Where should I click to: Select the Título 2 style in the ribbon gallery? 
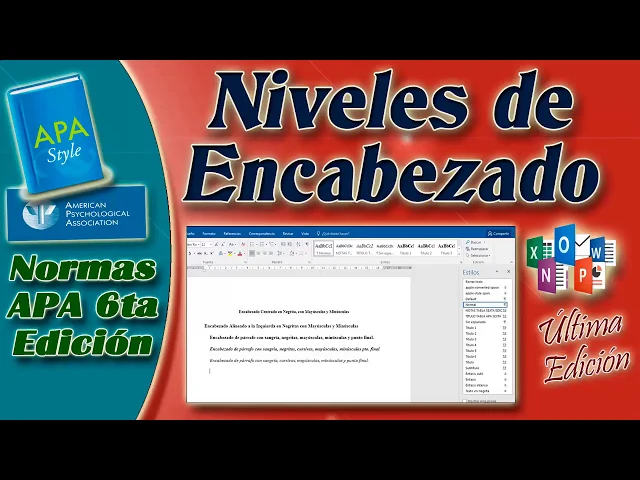pos(426,248)
